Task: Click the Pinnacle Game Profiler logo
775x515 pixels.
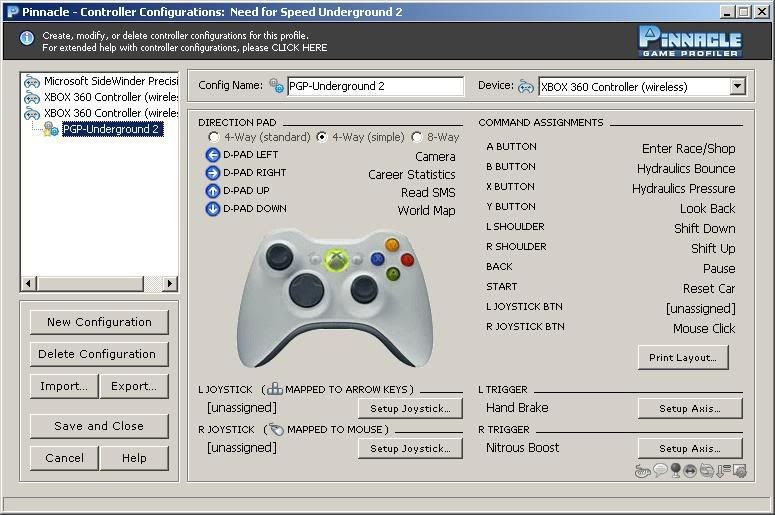Action: (690, 42)
